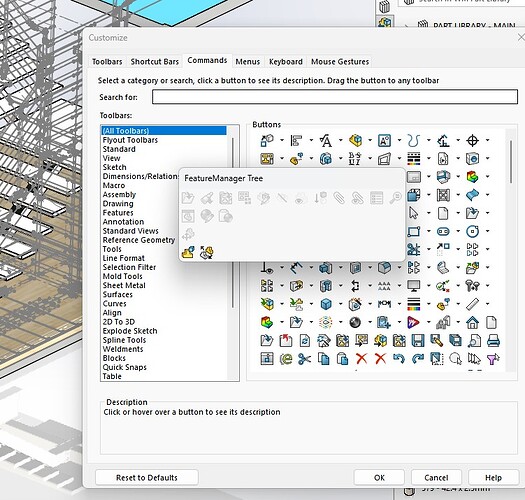Select the text format 'A' icon with checkmark

(x=325, y=141)
